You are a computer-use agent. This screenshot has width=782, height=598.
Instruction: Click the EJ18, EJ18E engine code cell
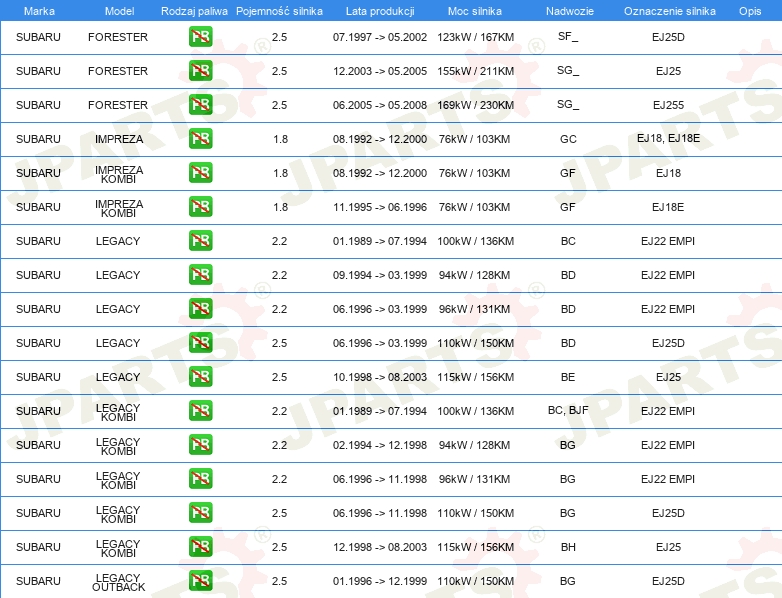(668, 138)
